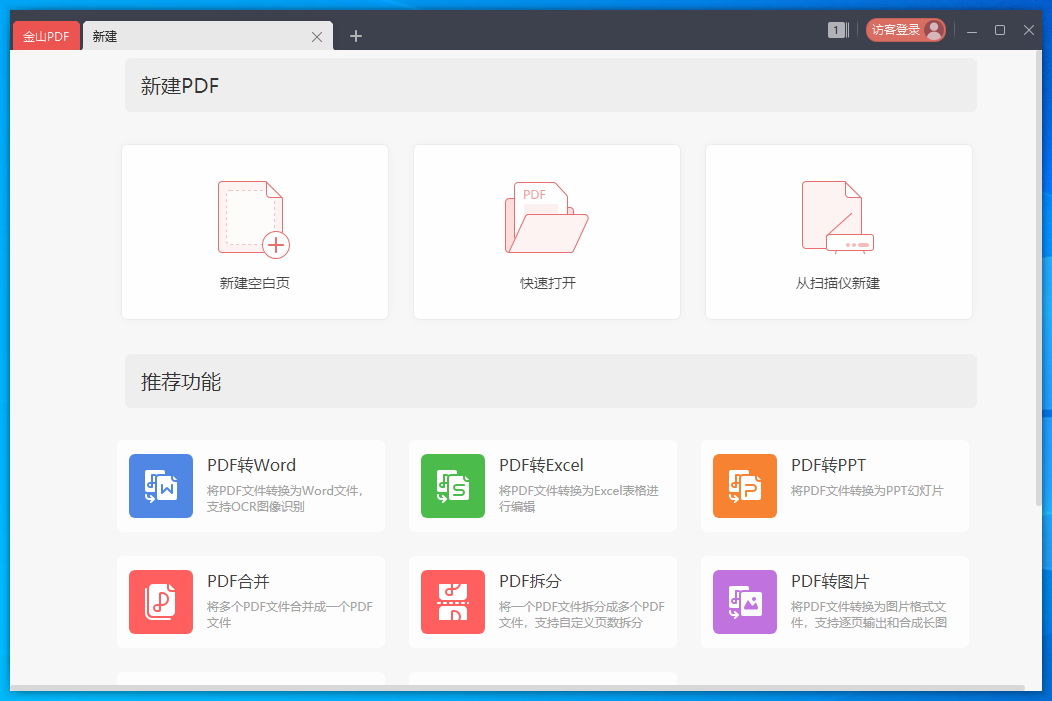Click the window count indicator icon
This screenshot has width=1052, height=701.
(838, 30)
